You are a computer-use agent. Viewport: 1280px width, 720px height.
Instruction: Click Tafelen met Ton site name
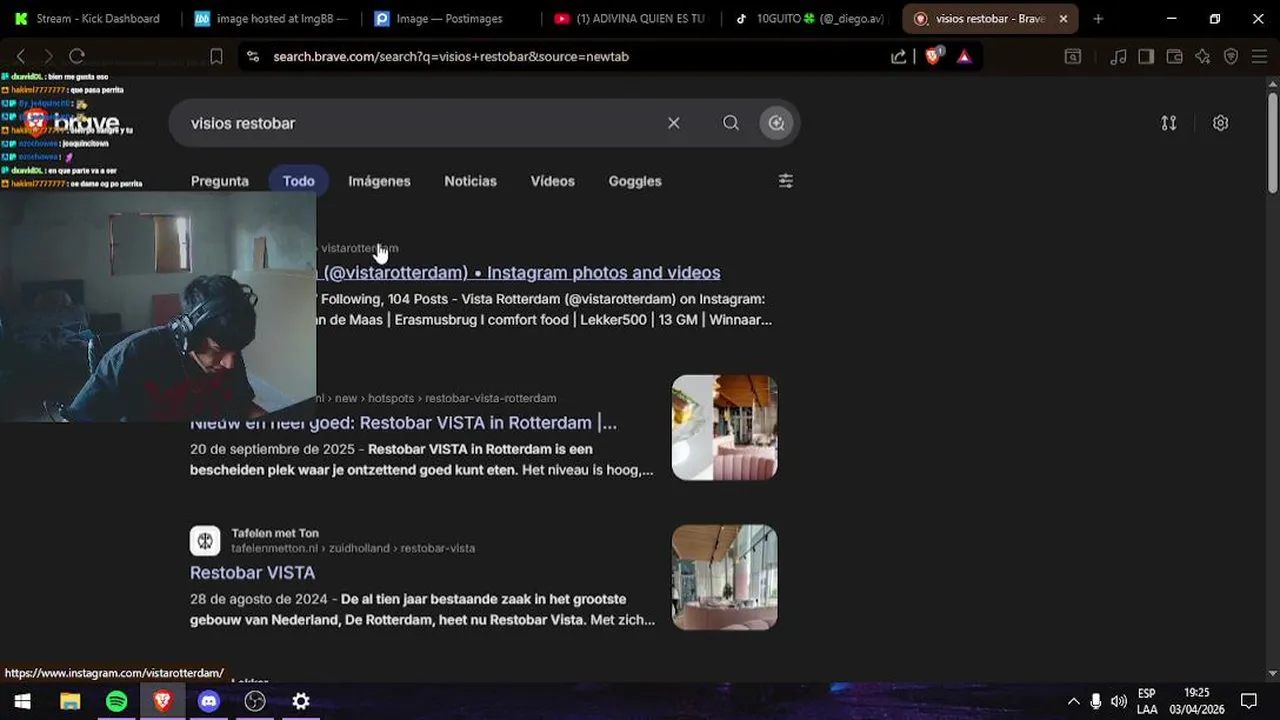pos(275,533)
